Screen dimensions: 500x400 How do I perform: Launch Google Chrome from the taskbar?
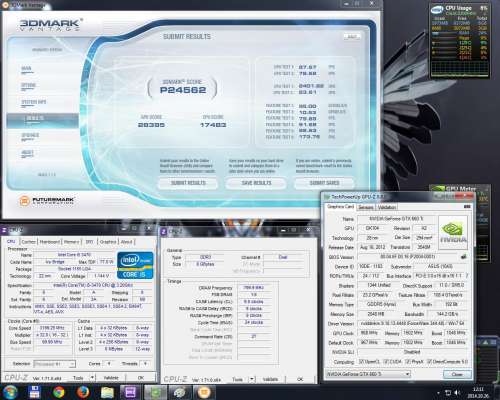pyautogui.click(x=59, y=393)
